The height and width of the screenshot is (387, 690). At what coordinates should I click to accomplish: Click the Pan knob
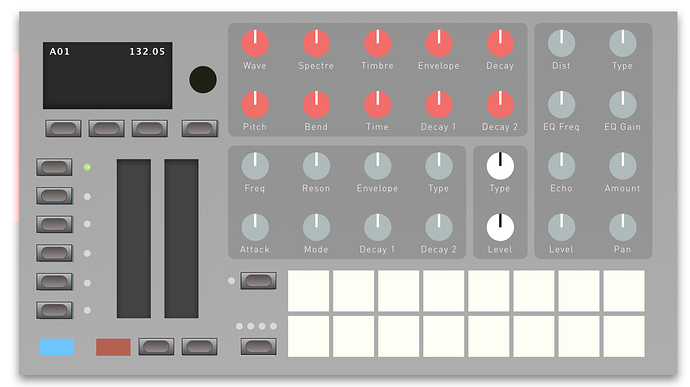click(622, 227)
